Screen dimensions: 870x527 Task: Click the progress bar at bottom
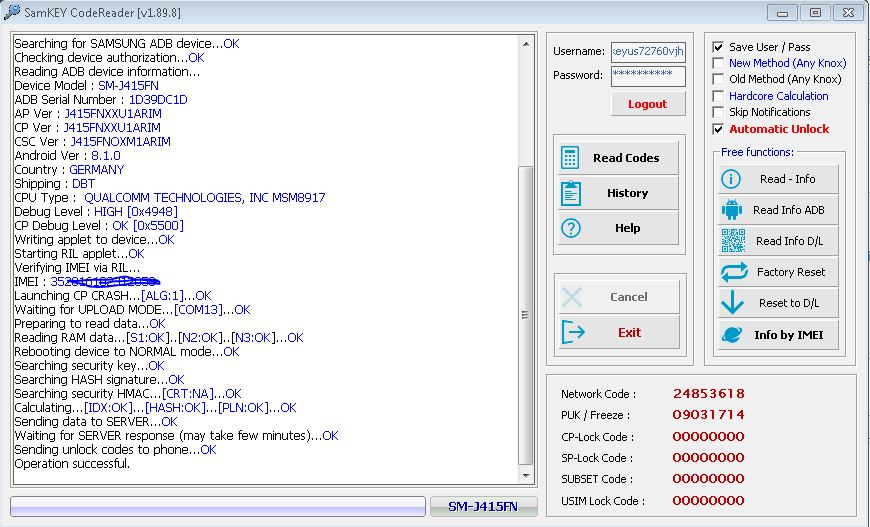tap(218, 506)
